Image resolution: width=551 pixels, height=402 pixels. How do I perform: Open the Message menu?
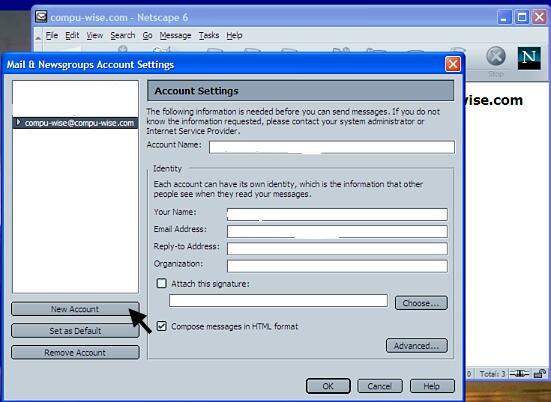pos(175,35)
